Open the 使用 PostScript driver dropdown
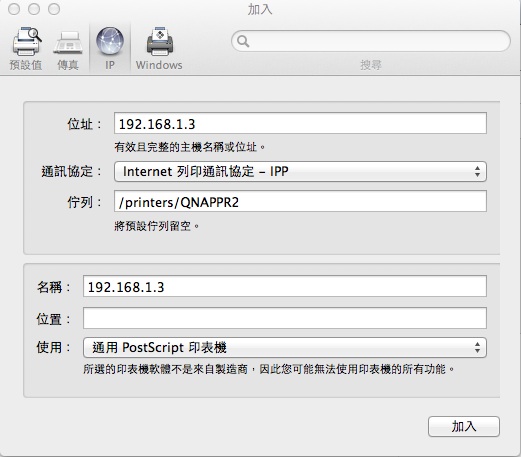 tap(285, 347)
